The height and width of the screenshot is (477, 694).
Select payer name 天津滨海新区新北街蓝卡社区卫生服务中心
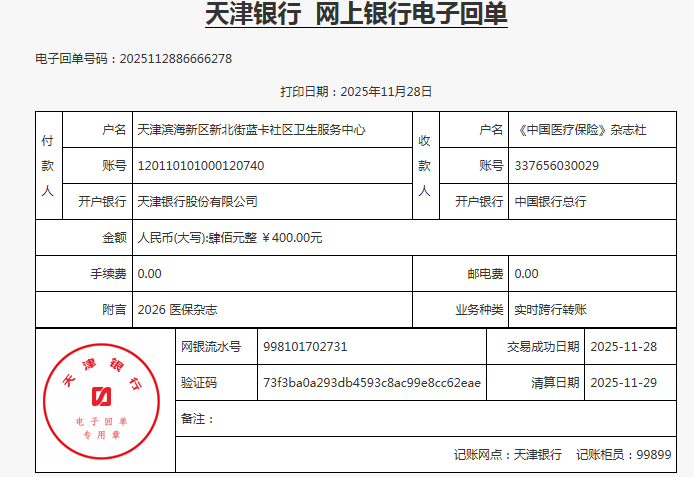pyautogui.click(x=251, y=130)
